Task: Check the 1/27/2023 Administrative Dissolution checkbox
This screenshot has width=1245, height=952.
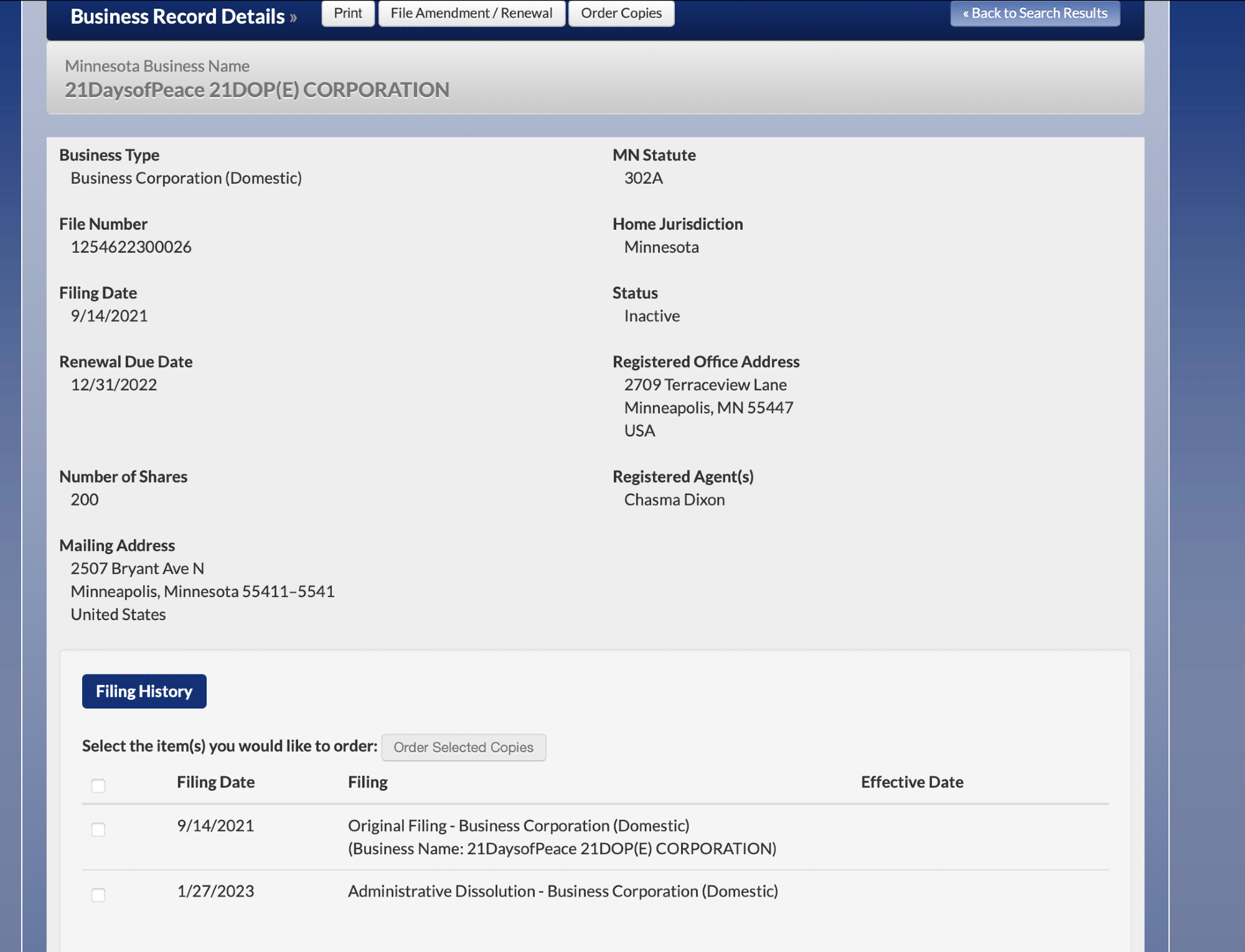Action: 98,895
